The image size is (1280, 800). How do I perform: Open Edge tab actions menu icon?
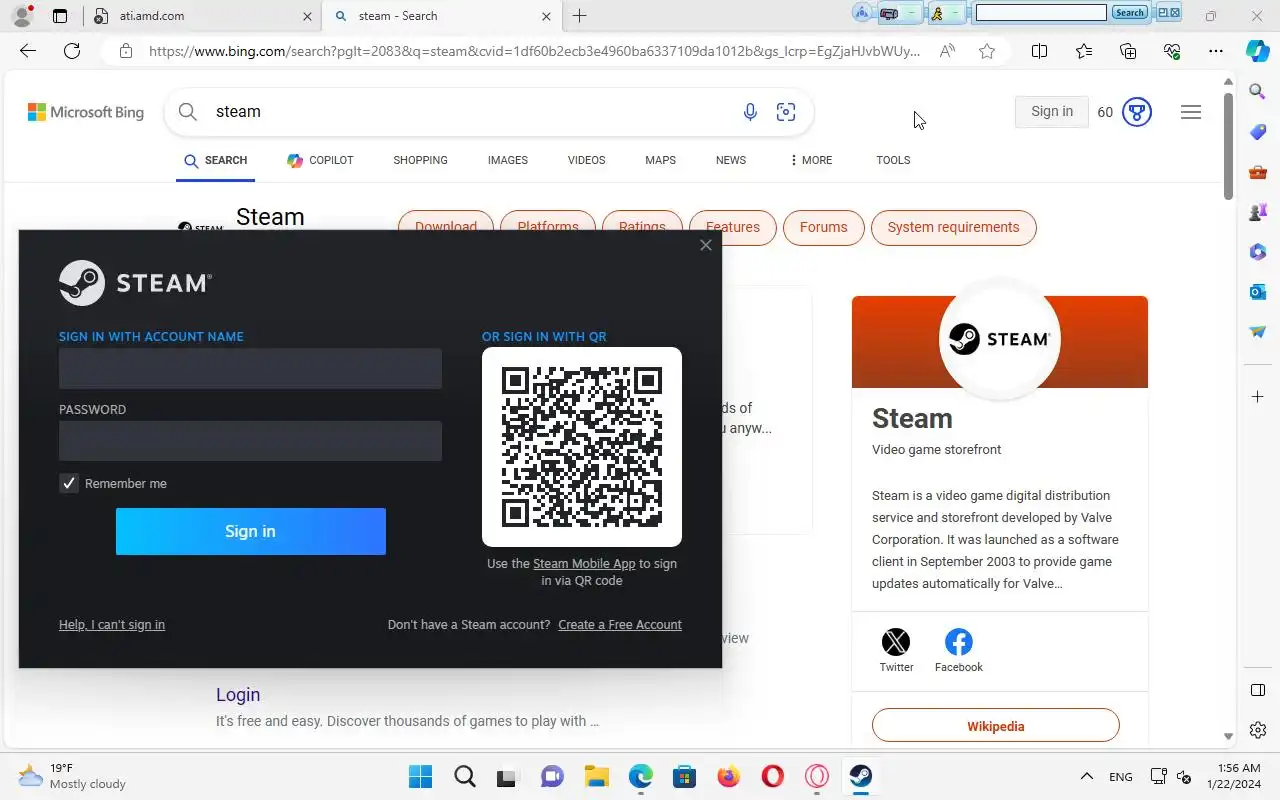(x=60, y=15)
